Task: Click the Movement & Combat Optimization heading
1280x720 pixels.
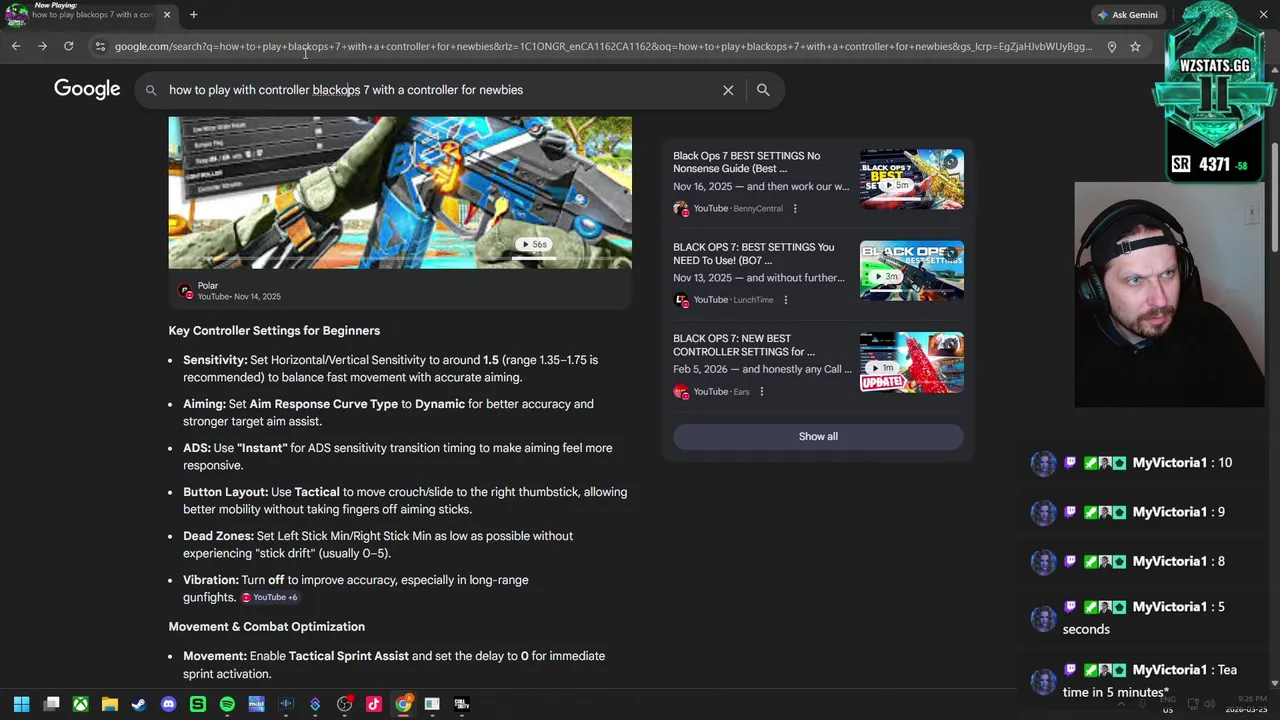Action: 266,626
